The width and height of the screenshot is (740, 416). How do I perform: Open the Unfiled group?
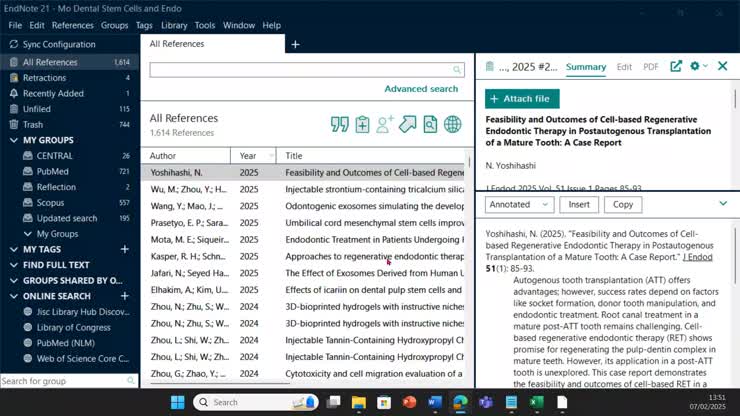coord(70,109)
